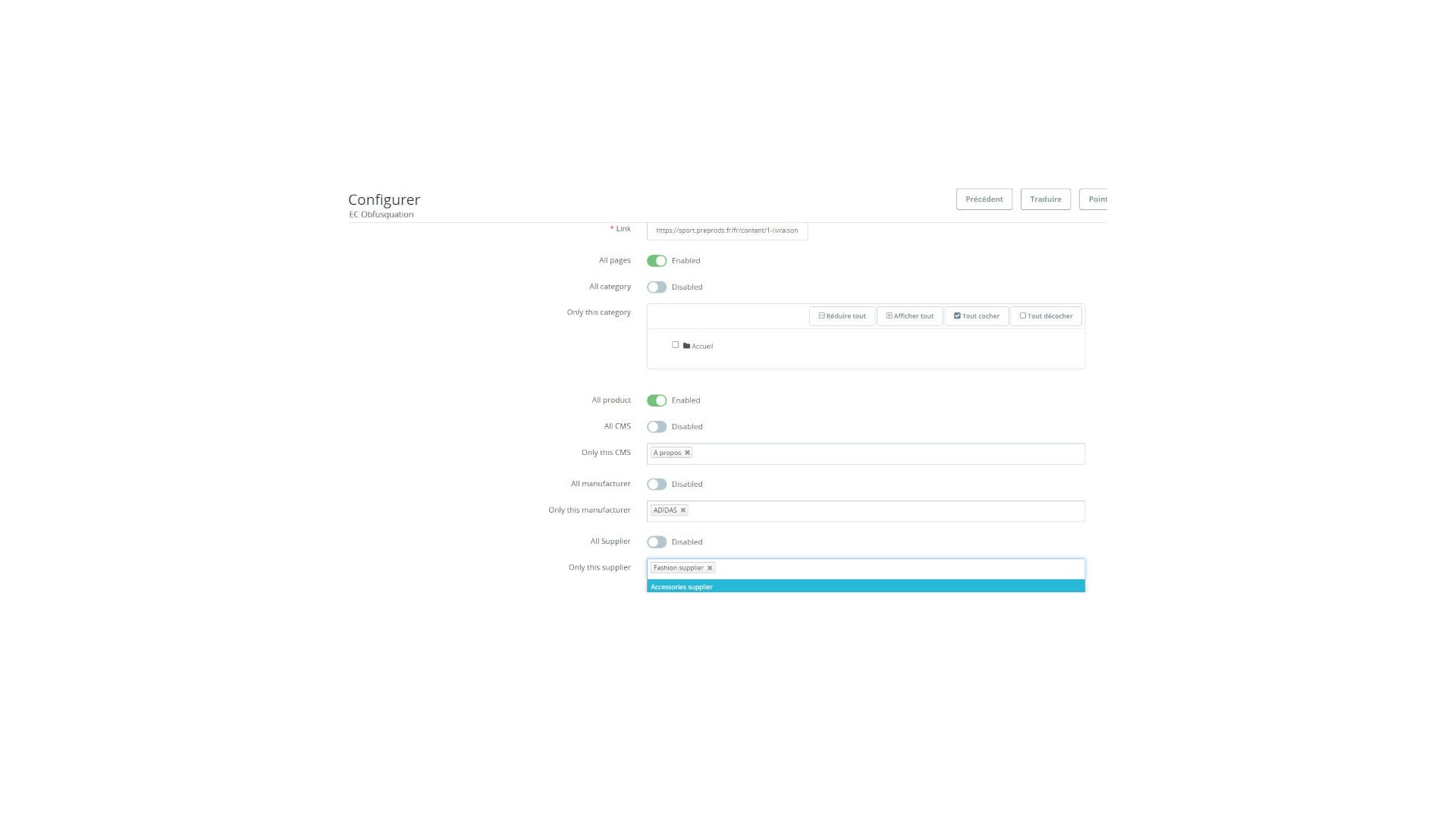Click Tout cocher to check all
Screen dimensions: 1456x819
click(x=976, y=316)
